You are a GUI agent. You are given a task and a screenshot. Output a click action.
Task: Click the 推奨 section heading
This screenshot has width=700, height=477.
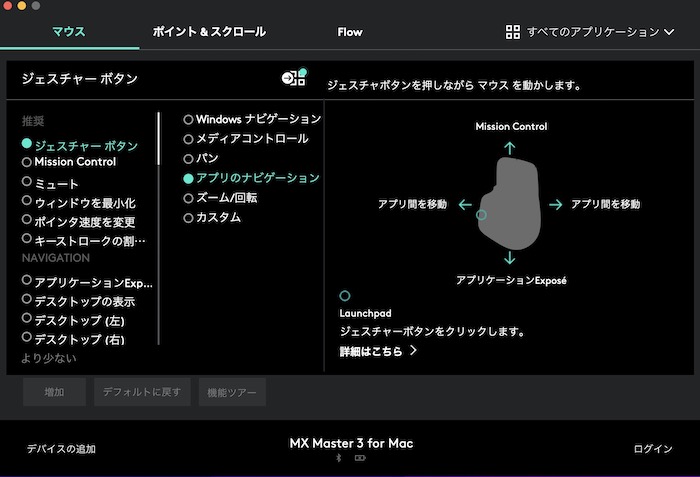(x=33, y=121)
